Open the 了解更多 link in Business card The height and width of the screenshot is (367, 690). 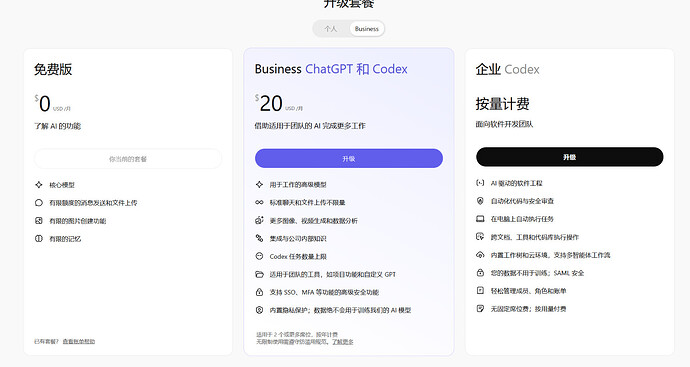point(343,342)
